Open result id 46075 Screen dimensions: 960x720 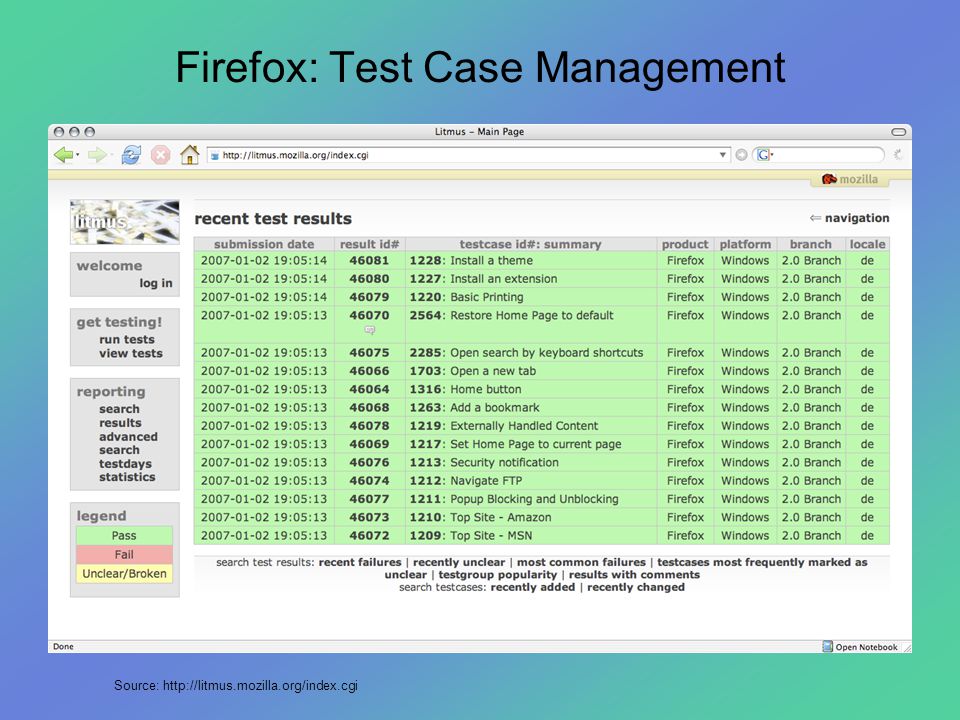(369, 353)
